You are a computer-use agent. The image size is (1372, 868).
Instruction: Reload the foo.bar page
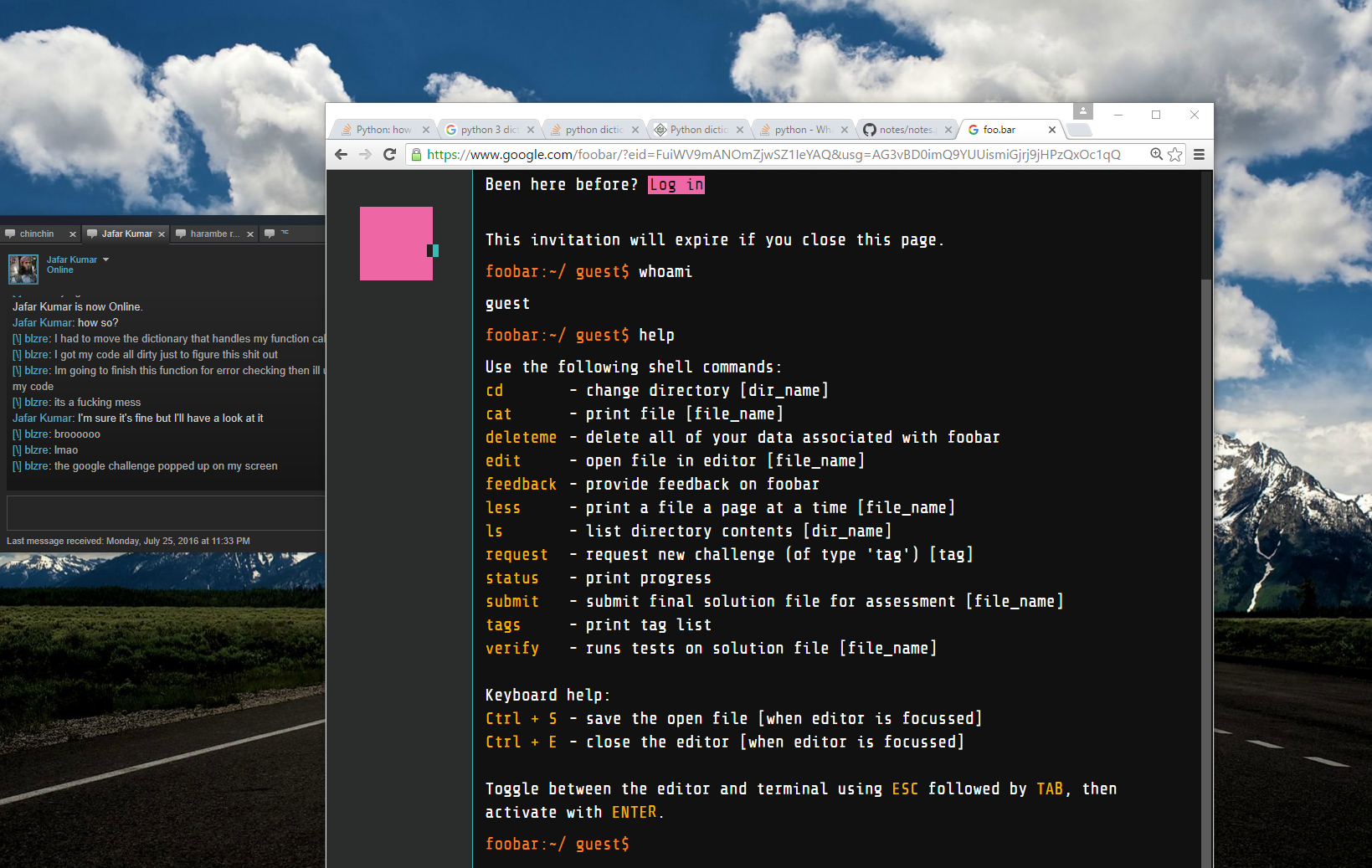[389, 154]
